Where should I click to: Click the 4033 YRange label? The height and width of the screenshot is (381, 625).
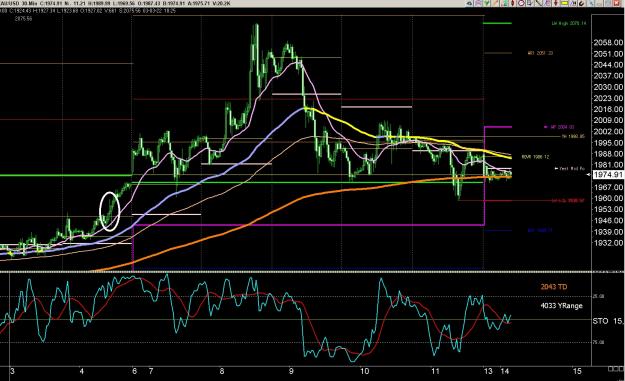[561, 306]
